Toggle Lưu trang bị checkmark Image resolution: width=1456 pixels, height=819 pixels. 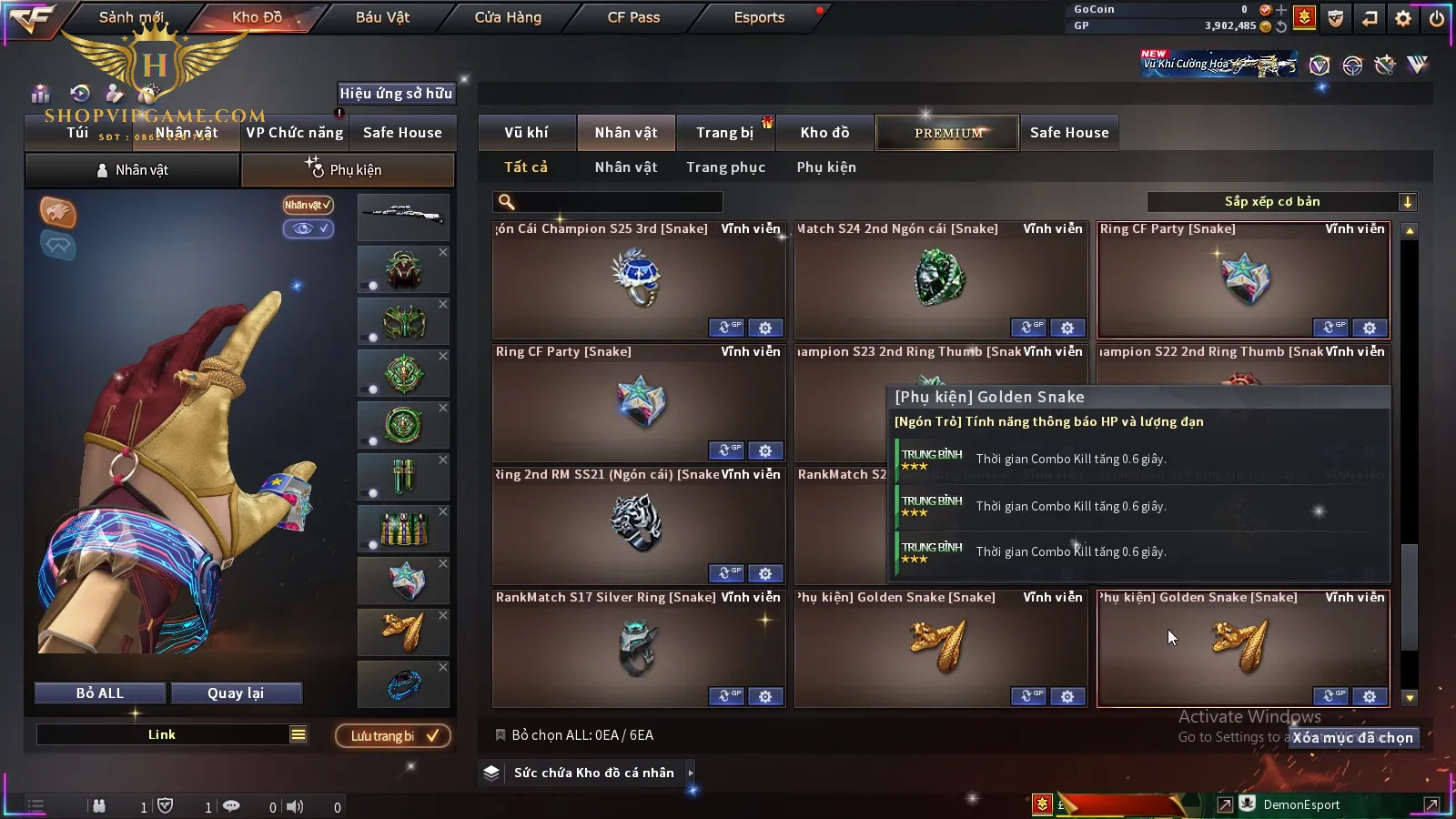tap(433, 735)
